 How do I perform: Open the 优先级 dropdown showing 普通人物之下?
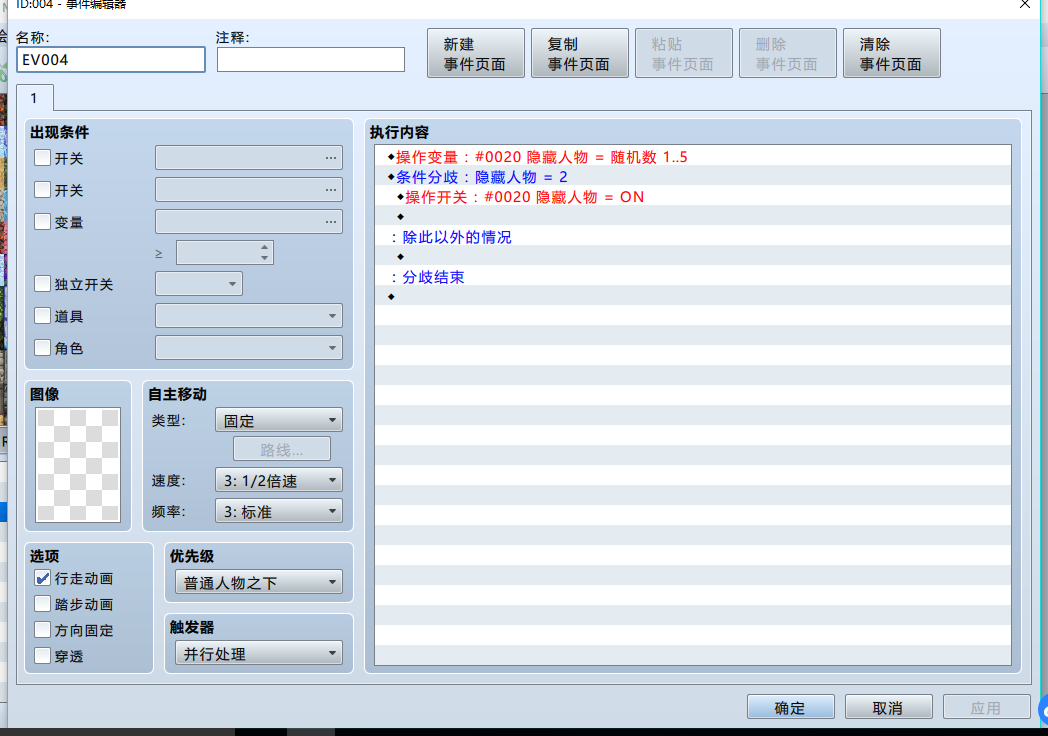(259, 582)
